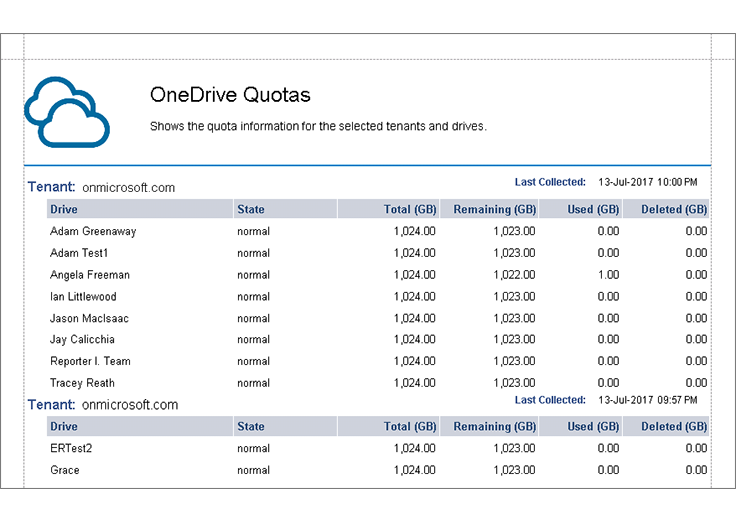Click Remaining (GB) header in first table

pyautogui.click(x=489, y=209)
